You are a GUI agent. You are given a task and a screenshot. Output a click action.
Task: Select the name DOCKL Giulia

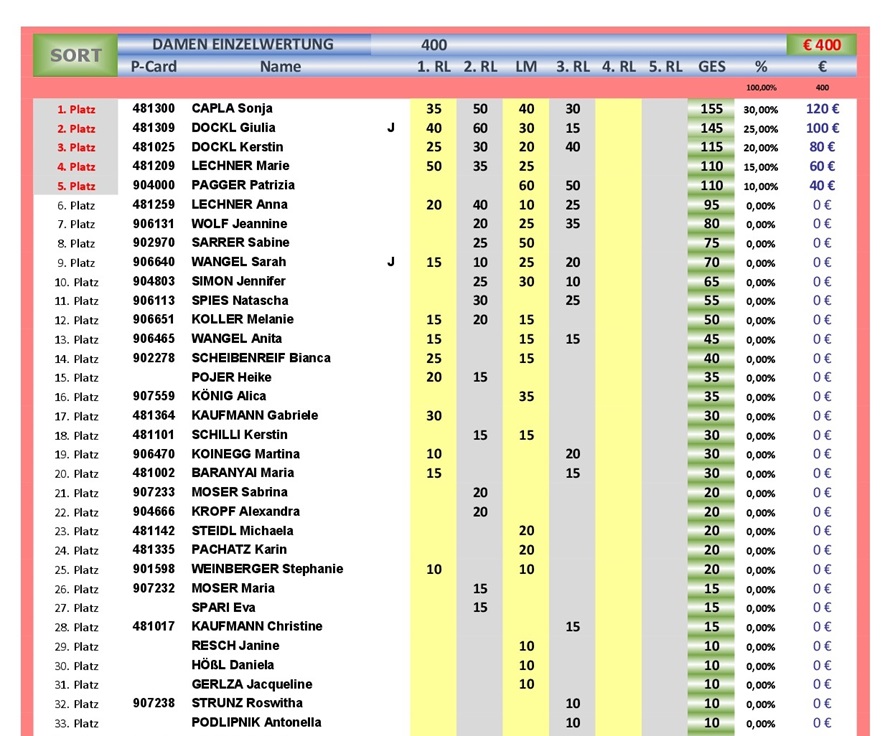[x=233, y=128]
